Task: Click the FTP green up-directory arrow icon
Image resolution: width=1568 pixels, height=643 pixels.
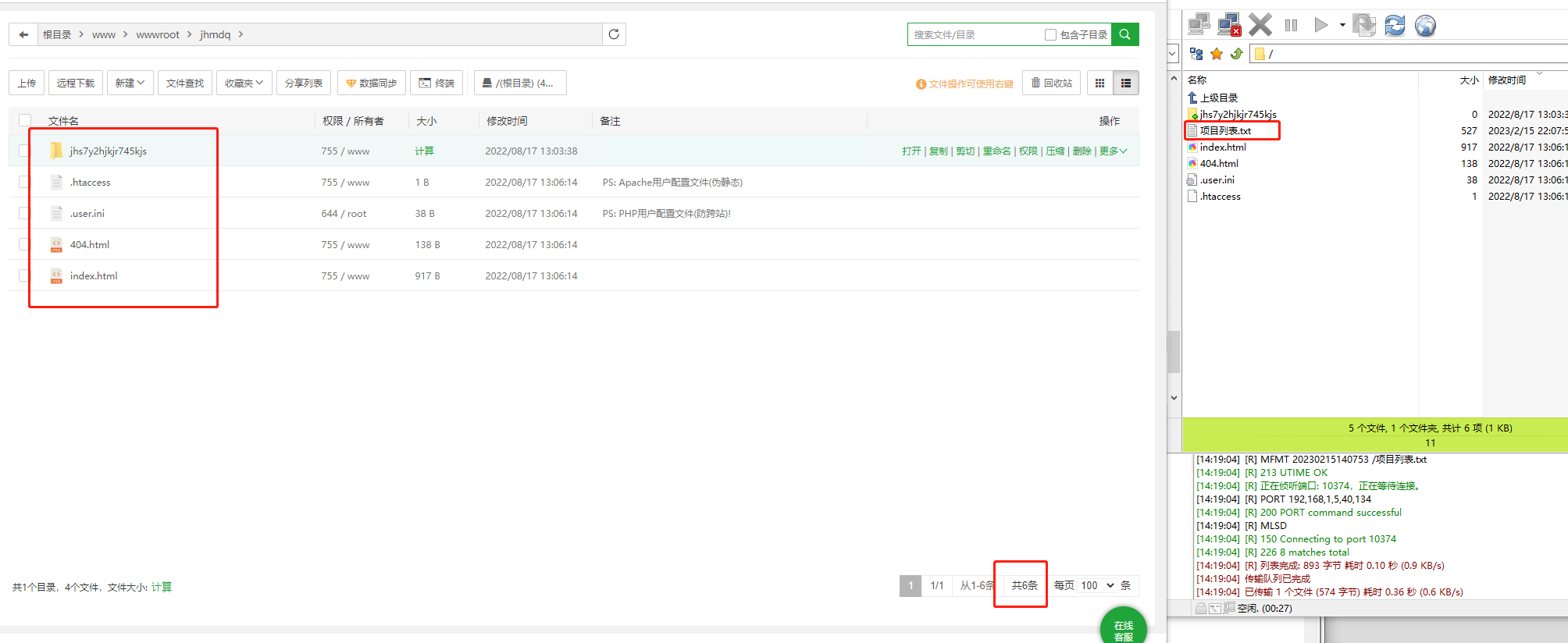Action: tap(1236, 54)
